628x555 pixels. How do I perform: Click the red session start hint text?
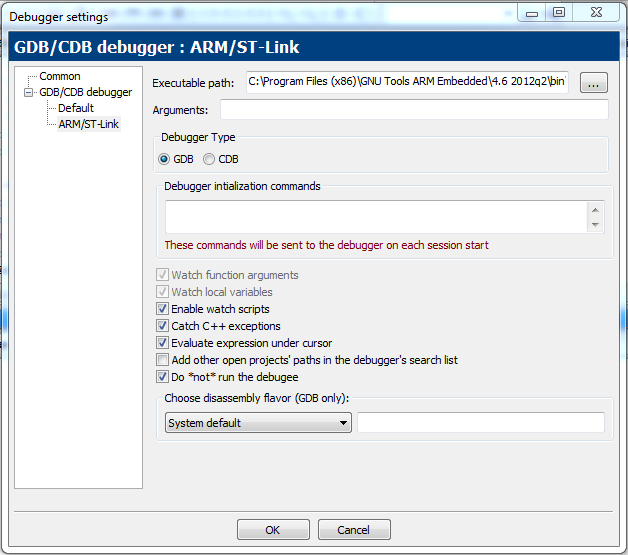click(326, 245)
